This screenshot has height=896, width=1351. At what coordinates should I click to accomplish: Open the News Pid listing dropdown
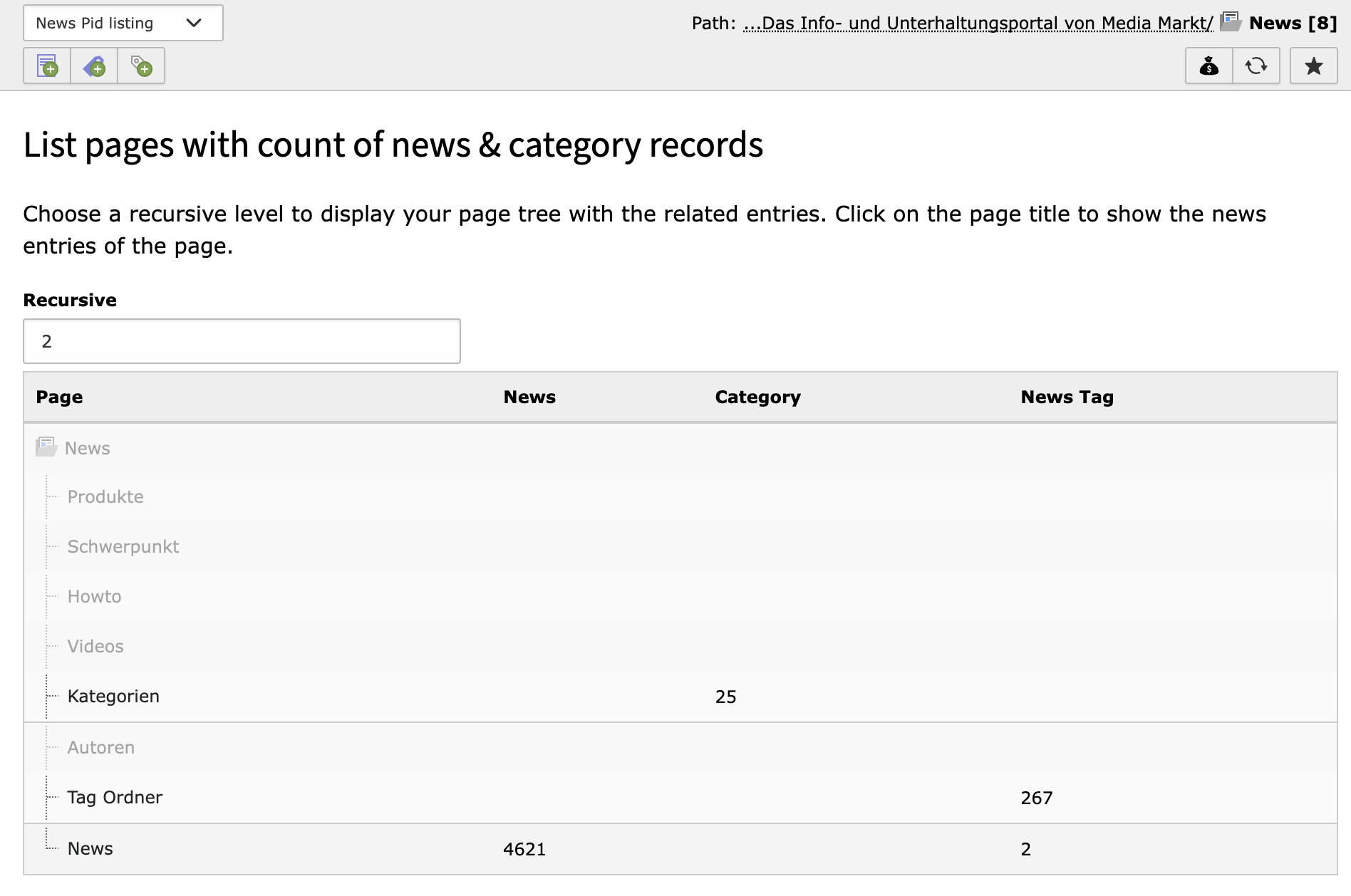click(x=123, y=23)
